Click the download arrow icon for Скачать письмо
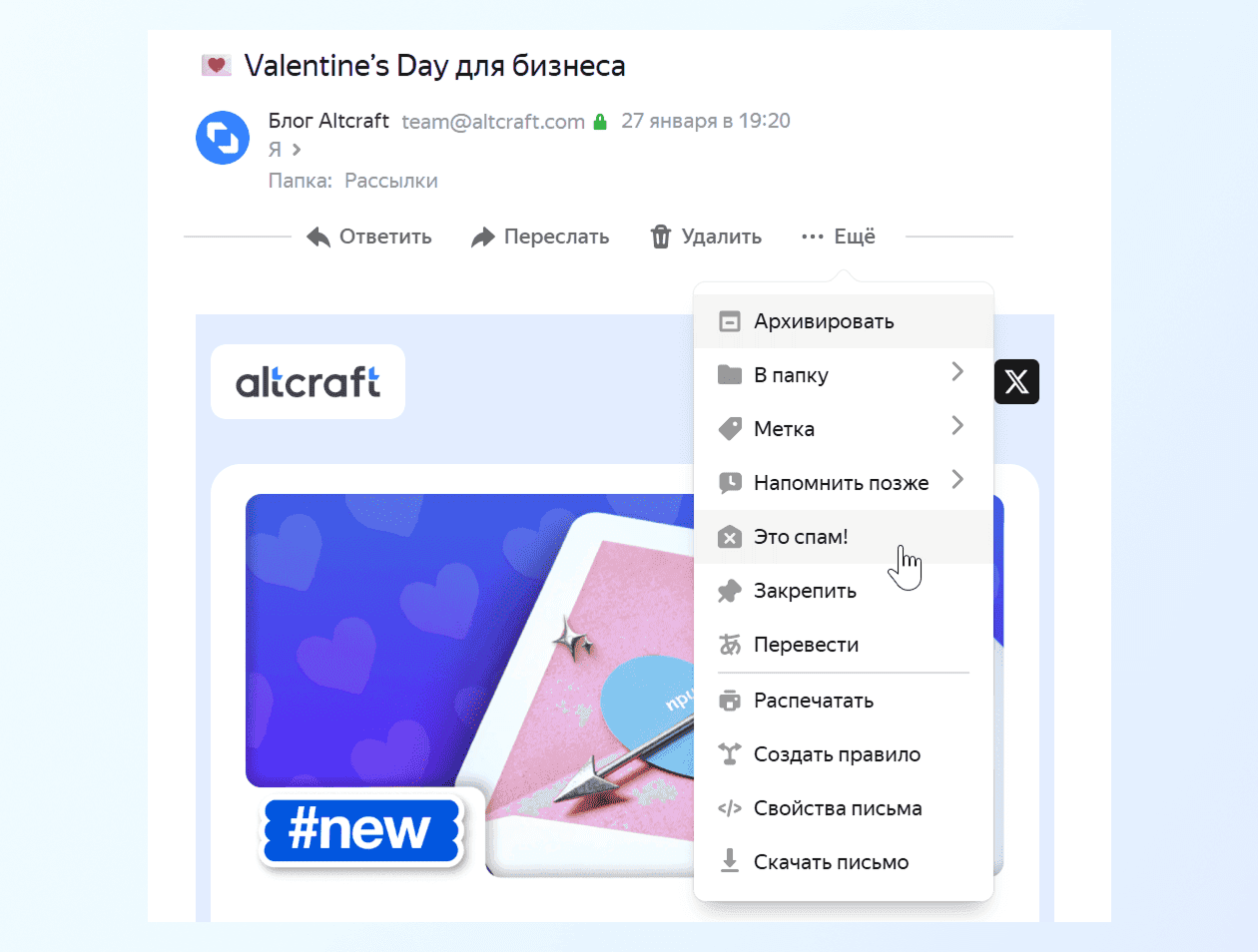Viewport: 1258px width, 952px height. 730,861
